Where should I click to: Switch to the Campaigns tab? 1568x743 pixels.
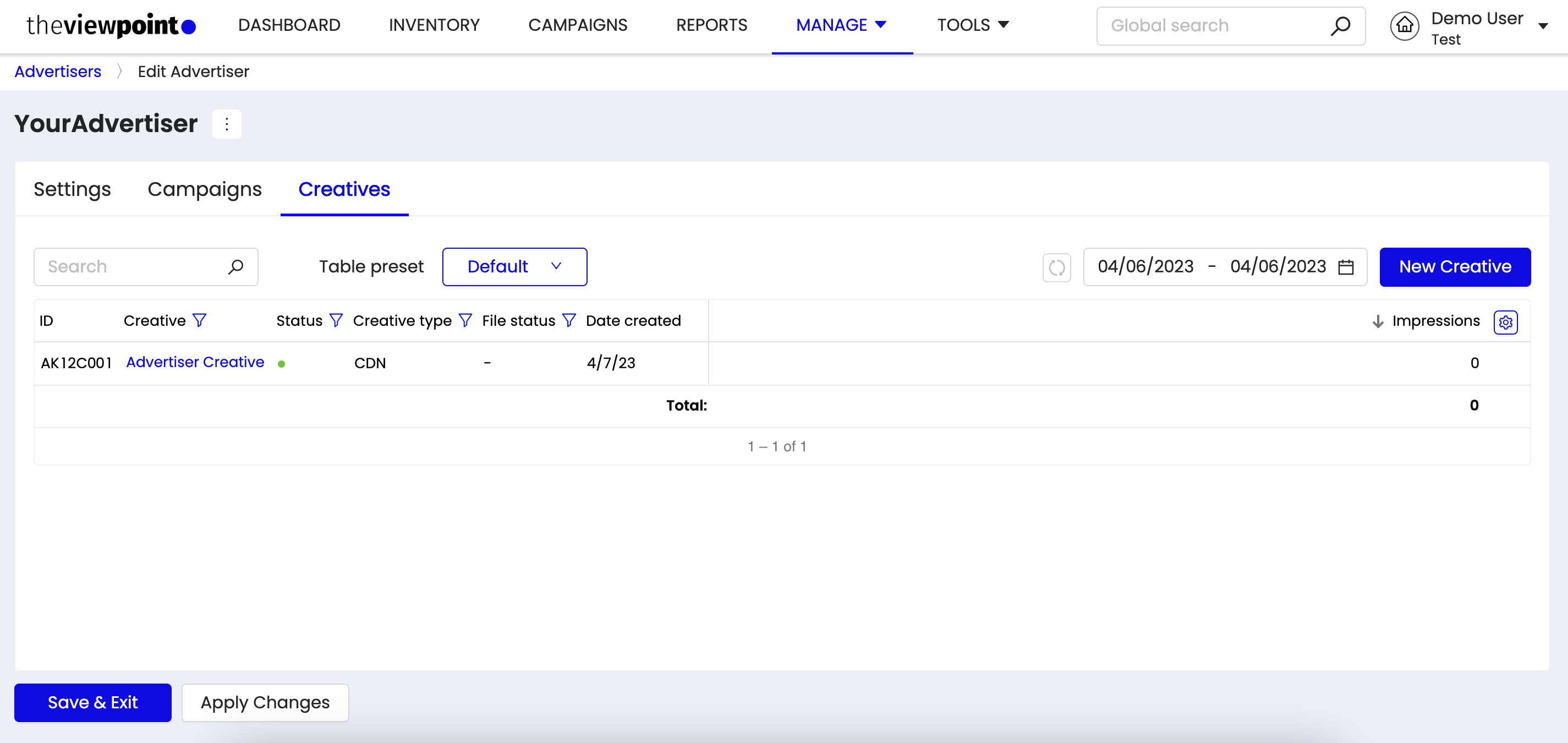205,189
